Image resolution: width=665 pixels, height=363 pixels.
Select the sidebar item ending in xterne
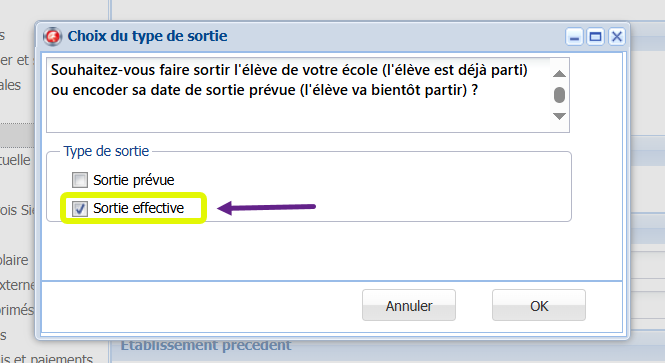[17, 285]
